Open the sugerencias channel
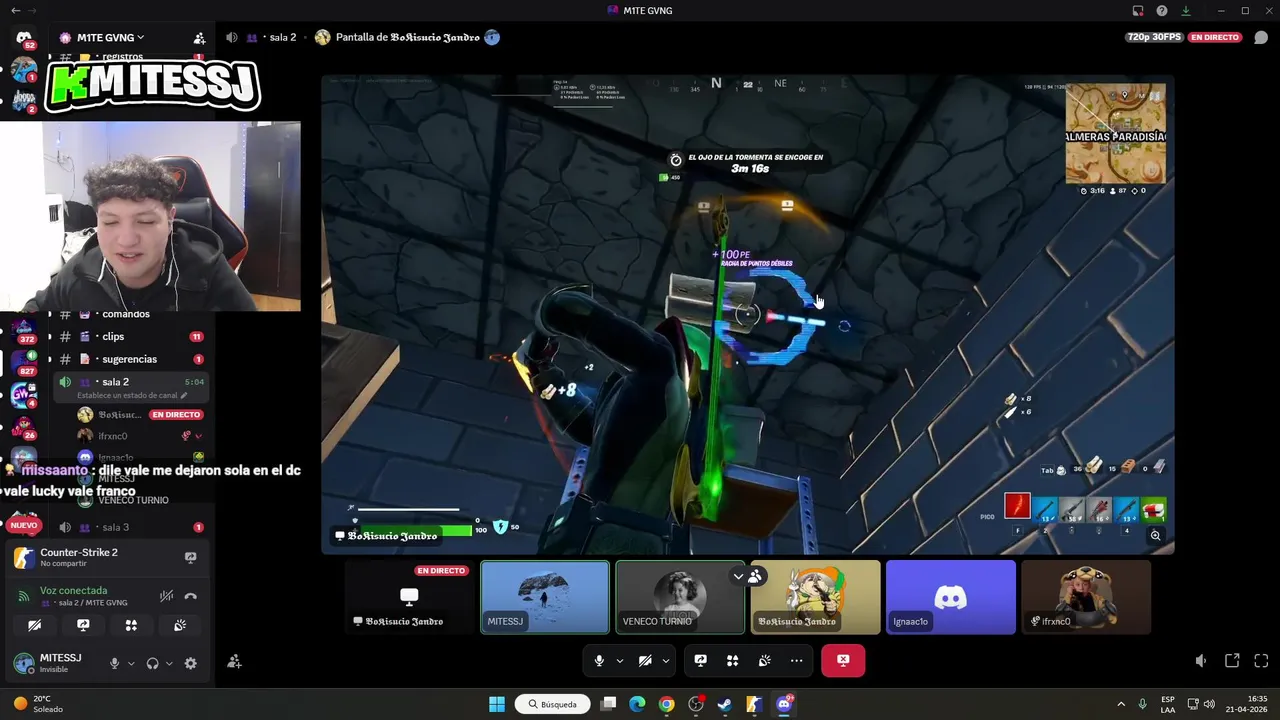1280x720 pixels. pyautogui.click(x=129, y=359)
